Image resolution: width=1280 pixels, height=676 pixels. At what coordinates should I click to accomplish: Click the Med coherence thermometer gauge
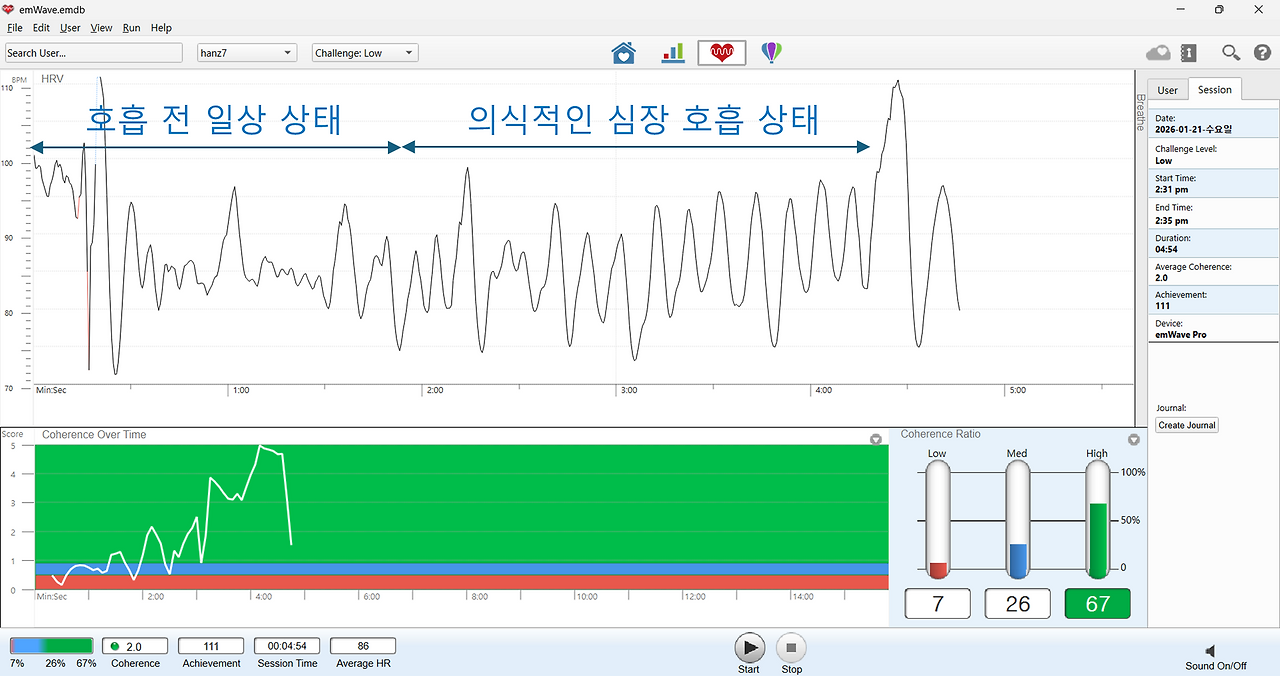pos(1017,520)
